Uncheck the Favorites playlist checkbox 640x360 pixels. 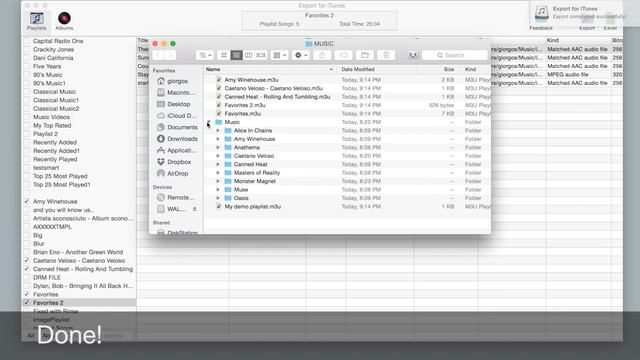pos(27,294)
